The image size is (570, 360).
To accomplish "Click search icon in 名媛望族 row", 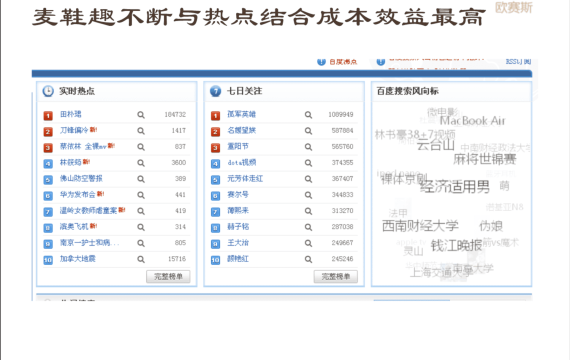I will [x=308, y=131].
